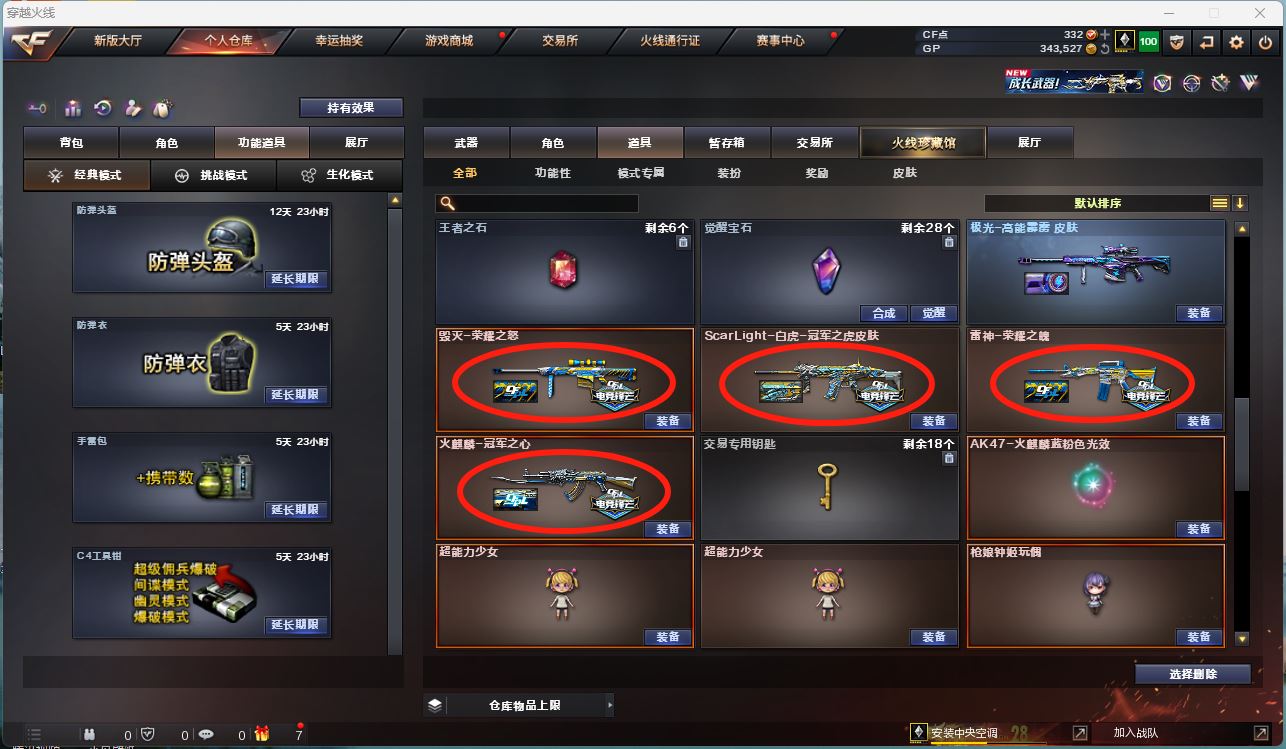Viewport: 1286px width, 749px height.
Task: Click the 选择删除 button
Action: click(1193, 674)
